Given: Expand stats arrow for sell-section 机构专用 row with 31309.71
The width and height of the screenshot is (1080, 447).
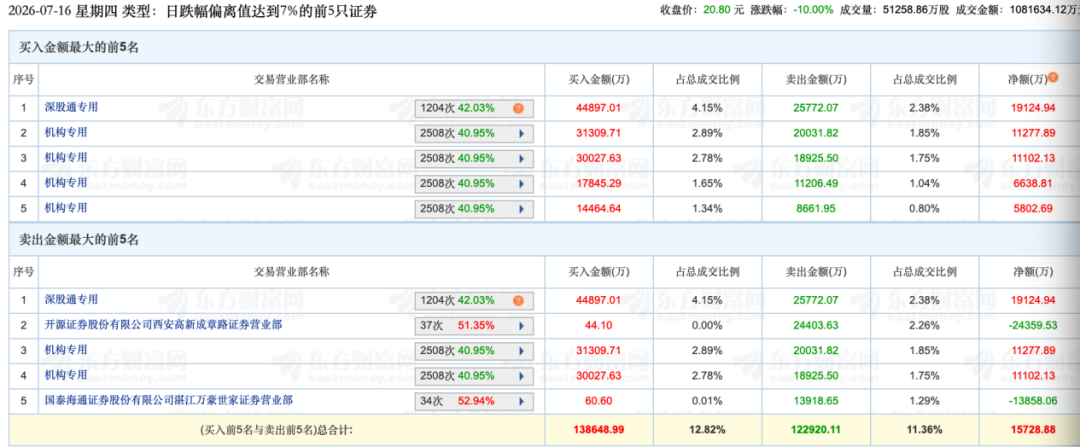Looking at the screenshot, I should pyautogui.click(x=521, y=351).
